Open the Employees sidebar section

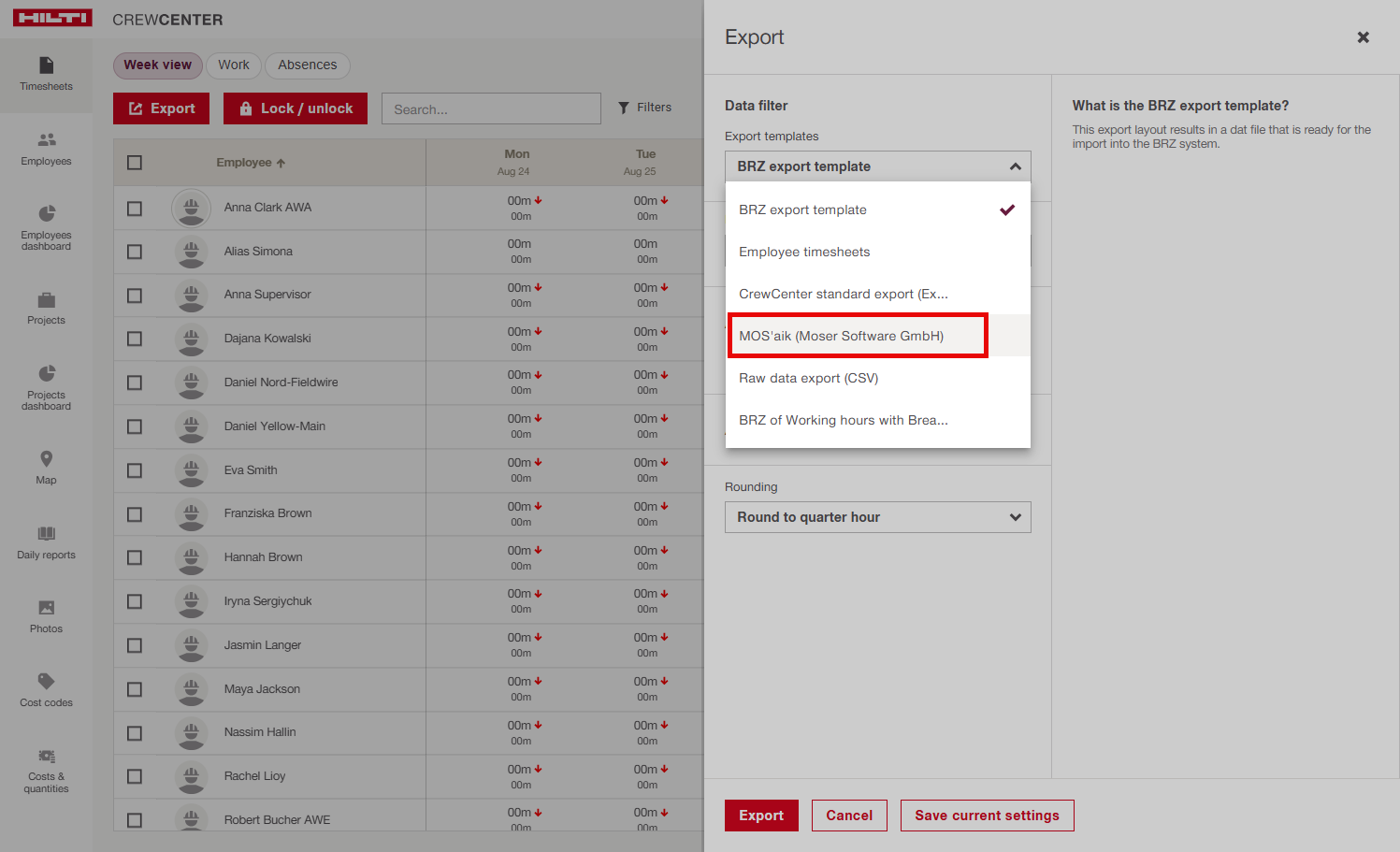[46, 150]
